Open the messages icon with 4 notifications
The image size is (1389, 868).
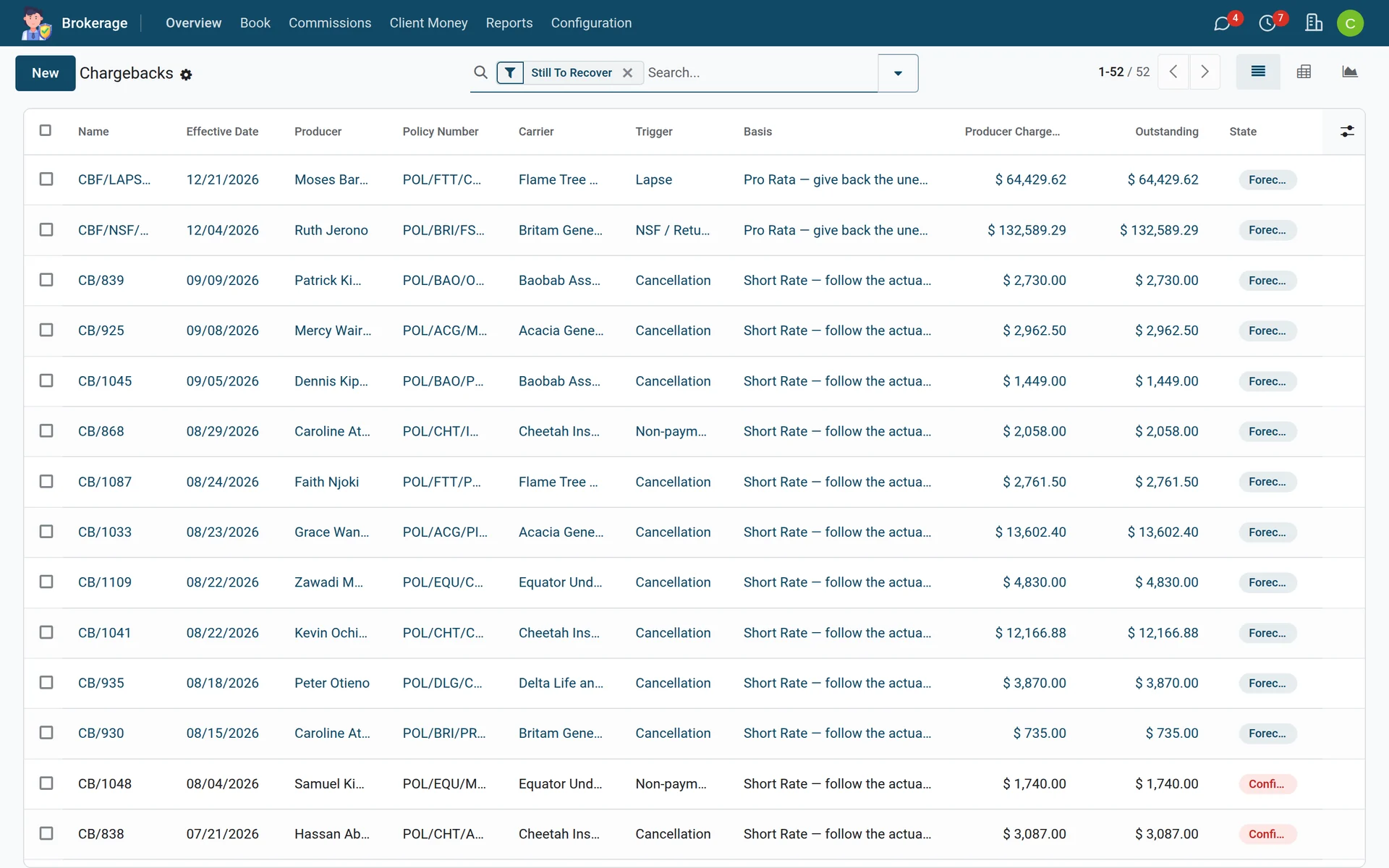click(1222, 23)
